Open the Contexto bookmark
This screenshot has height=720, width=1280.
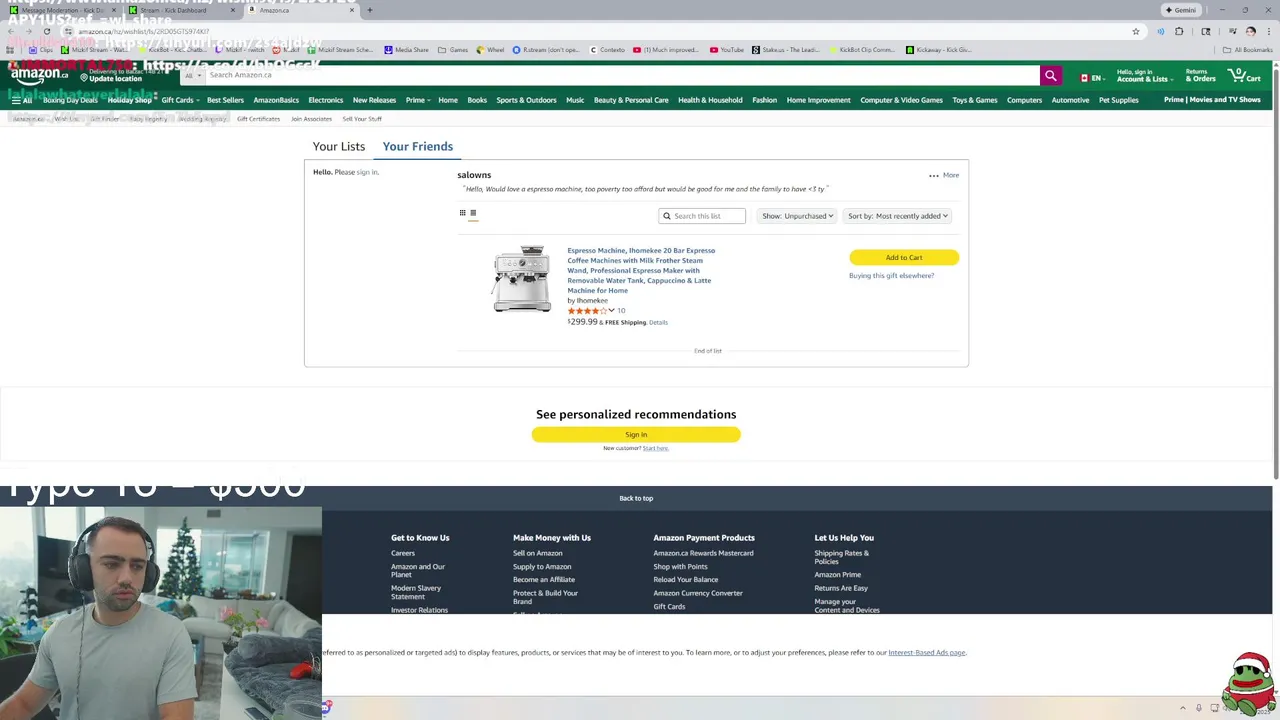coord(608,50)
